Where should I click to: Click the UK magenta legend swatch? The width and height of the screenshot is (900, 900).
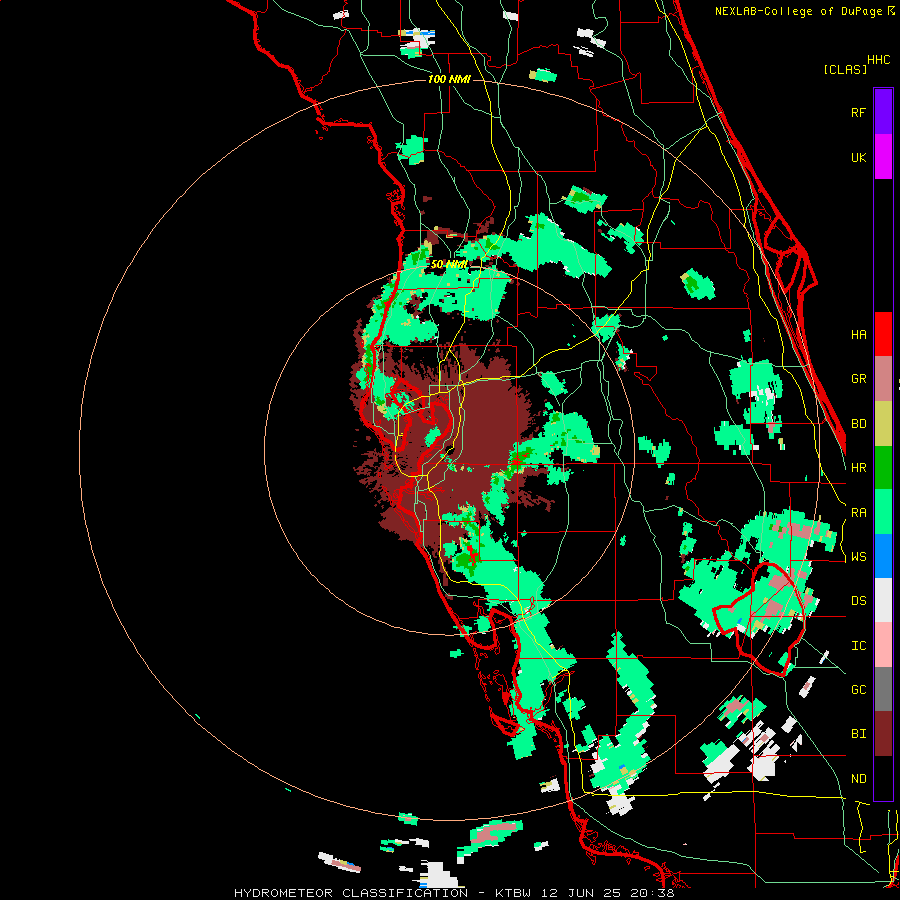pyautogui.click(x=883, y=157)
